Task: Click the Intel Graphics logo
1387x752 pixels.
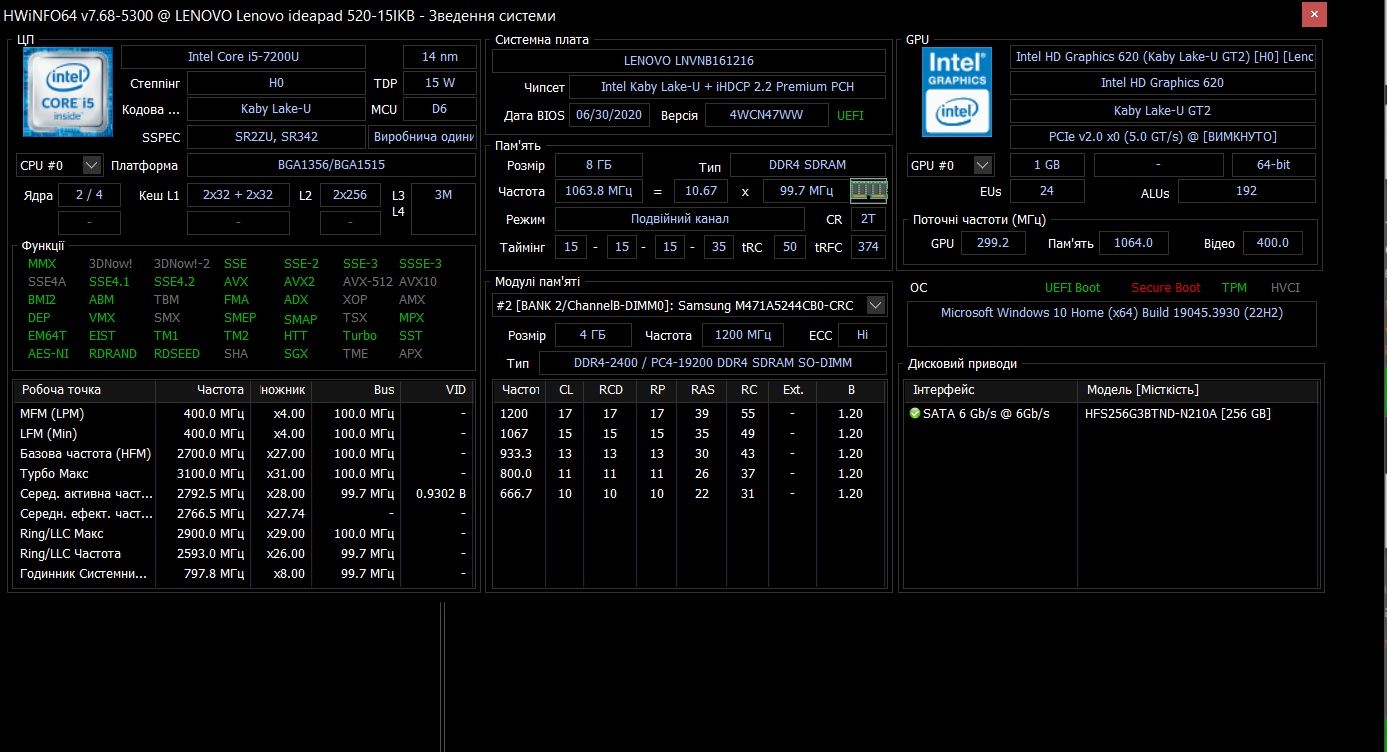Action: tap(957, 92)
